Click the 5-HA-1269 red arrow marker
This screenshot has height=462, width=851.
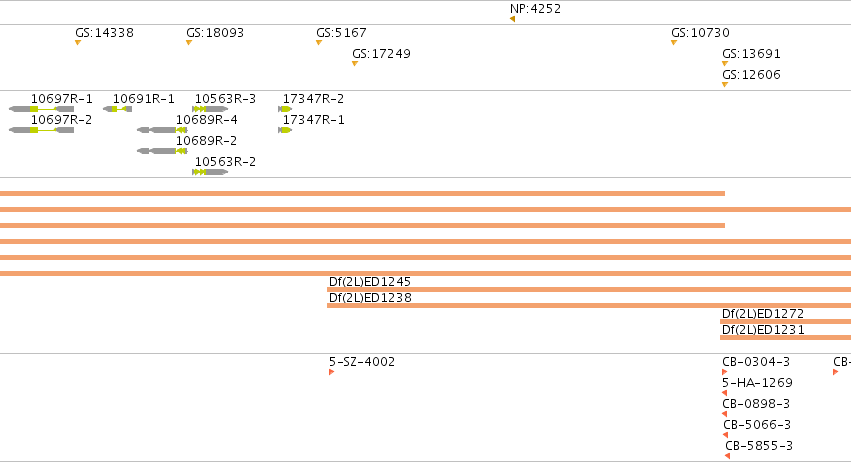(x=725, y=393)
